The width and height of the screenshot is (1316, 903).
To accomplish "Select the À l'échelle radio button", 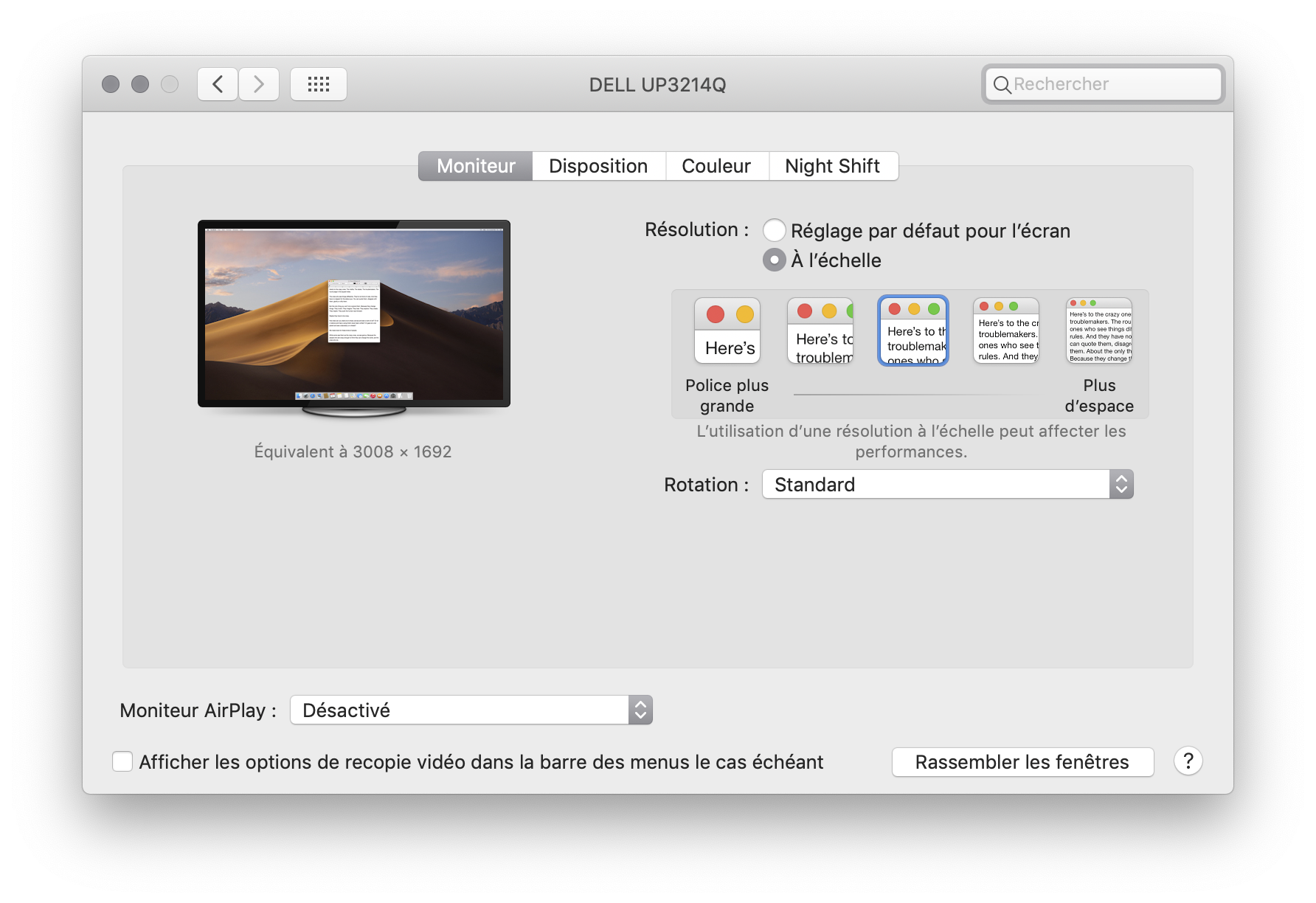I will 775,260.
